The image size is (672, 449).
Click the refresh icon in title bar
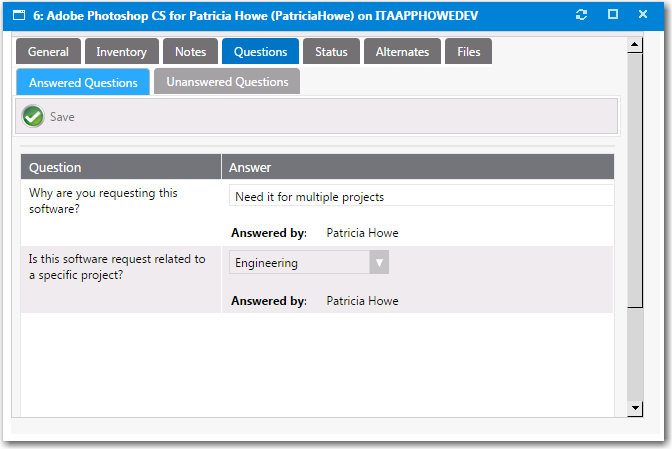[x=582, y=15]
